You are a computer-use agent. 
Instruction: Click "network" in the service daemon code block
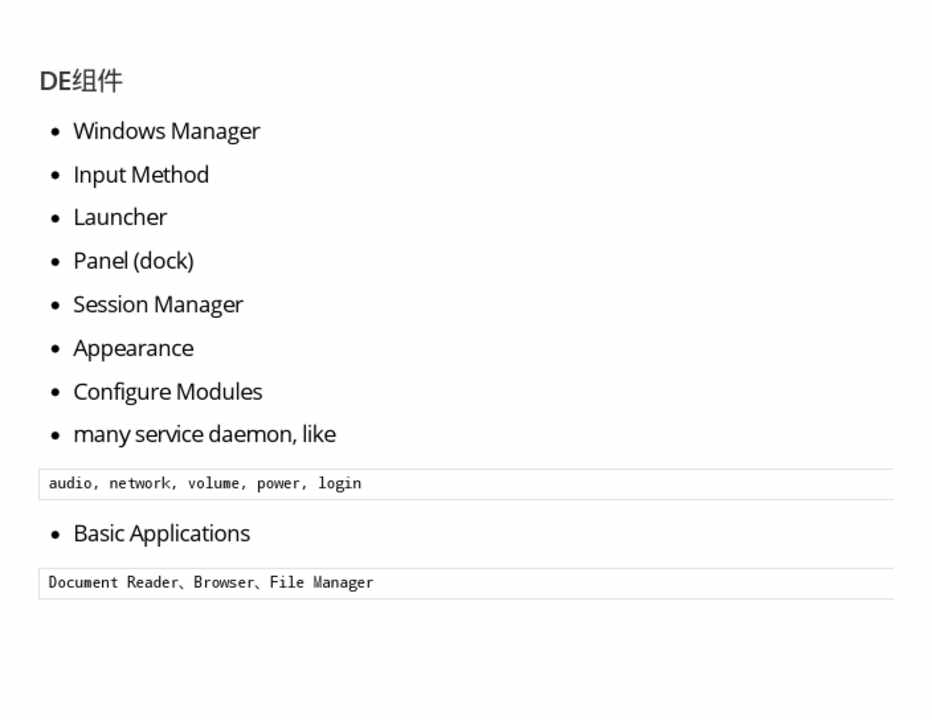(140, 484)
